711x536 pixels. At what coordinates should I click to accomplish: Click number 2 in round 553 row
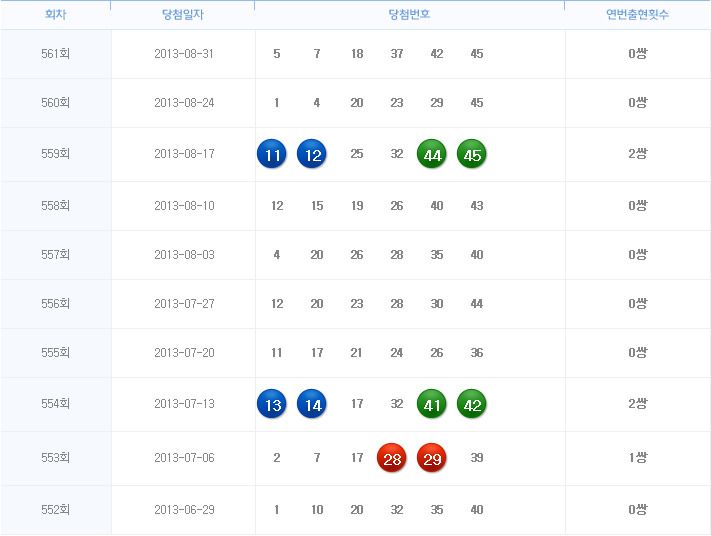click(x=277, y=458)
